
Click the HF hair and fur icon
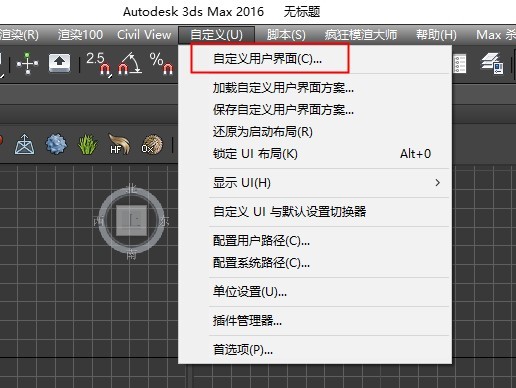(119, 144)
